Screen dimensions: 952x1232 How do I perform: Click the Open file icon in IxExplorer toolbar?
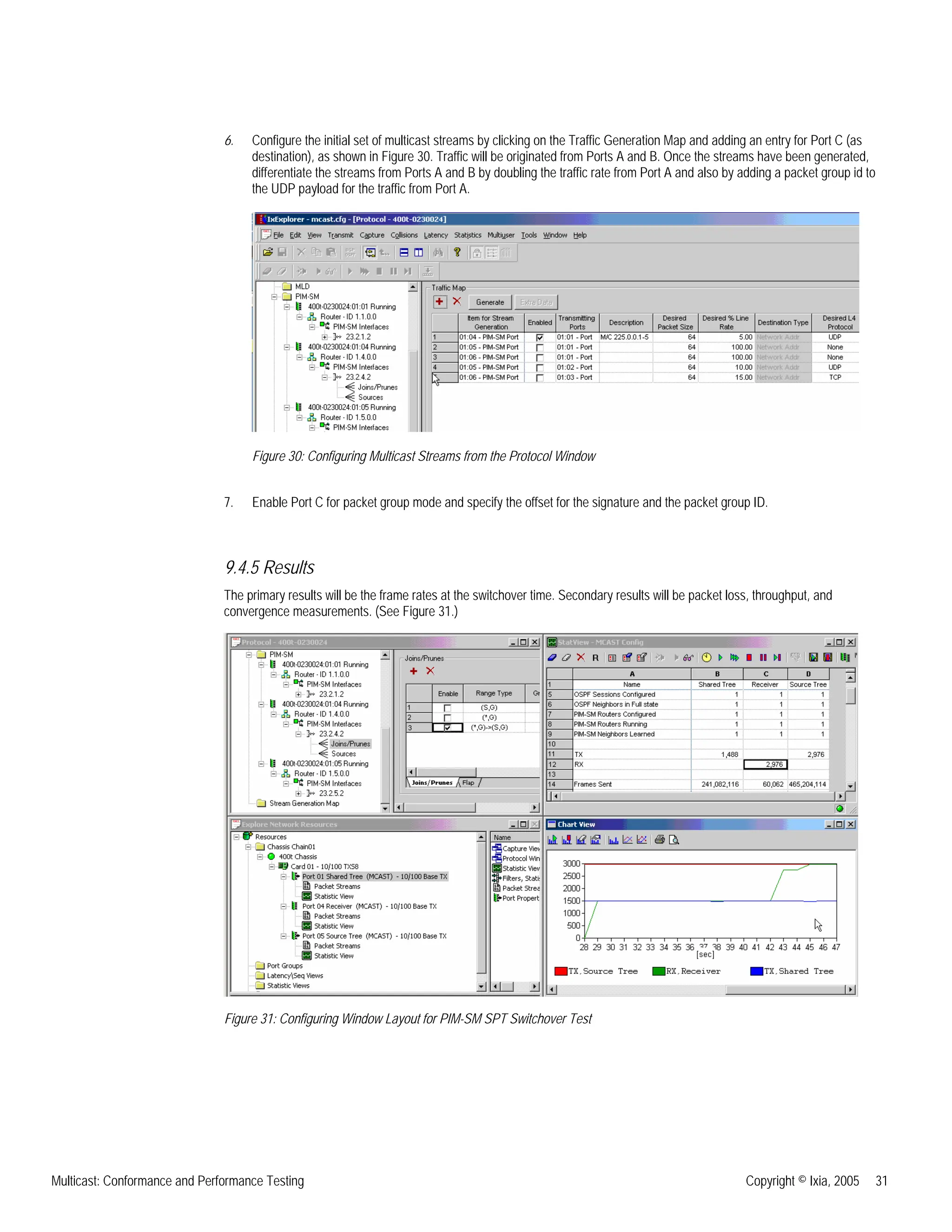(x=268, y=252)
